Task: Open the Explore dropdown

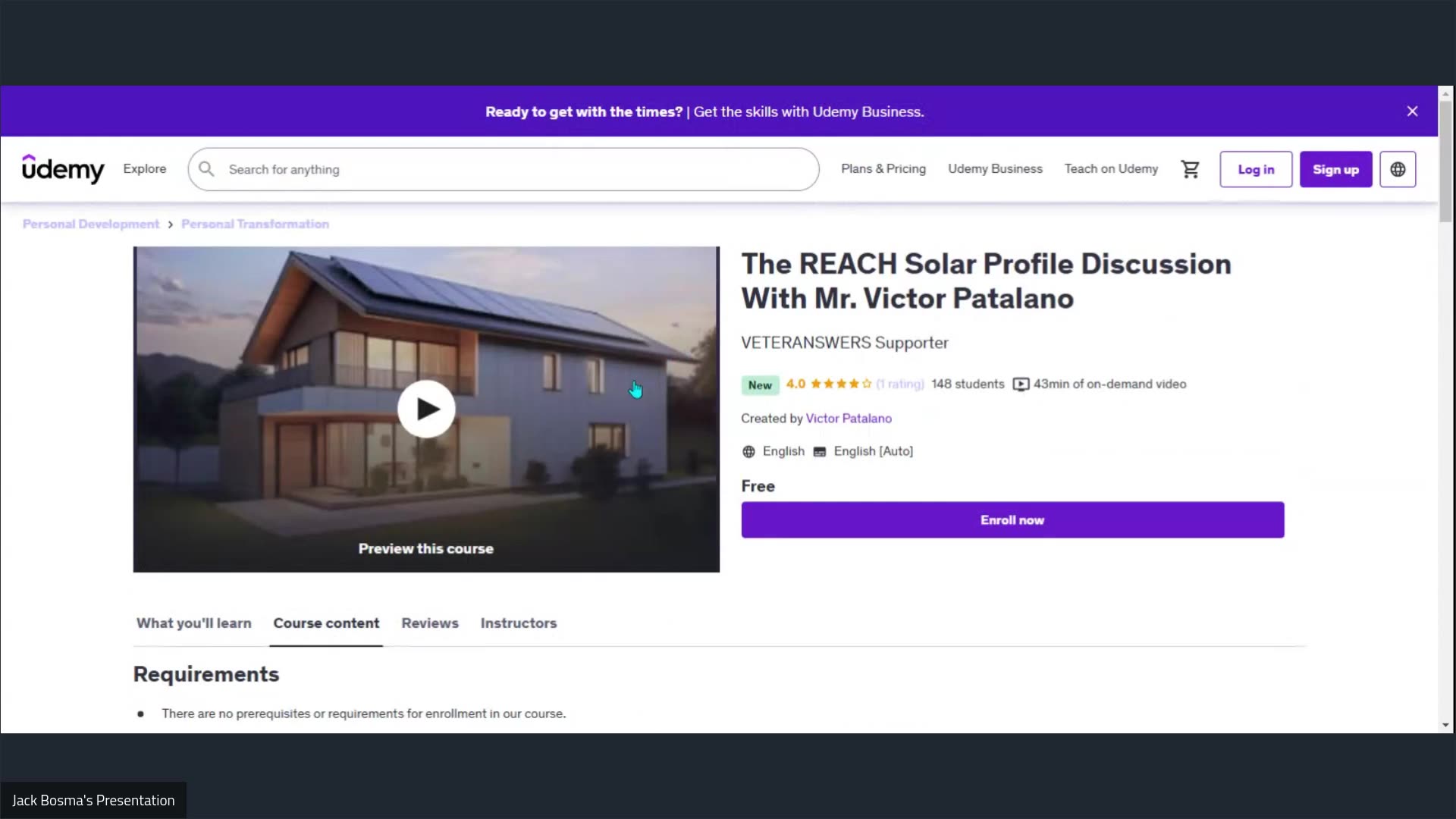Action: [x=144, y=169]
